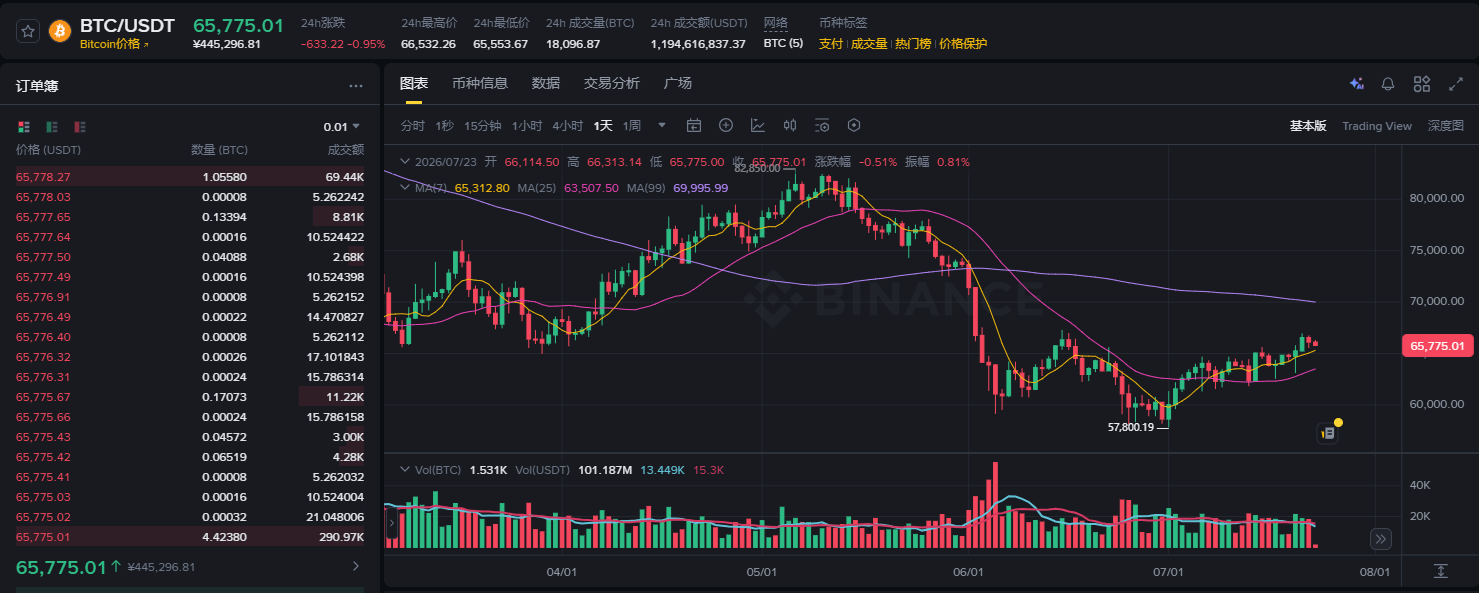Image resolution: width=1479 pixels, height=593 pixels.
Task: Switch chart to 深度图 view
Action: click(x=1446, y=126)
